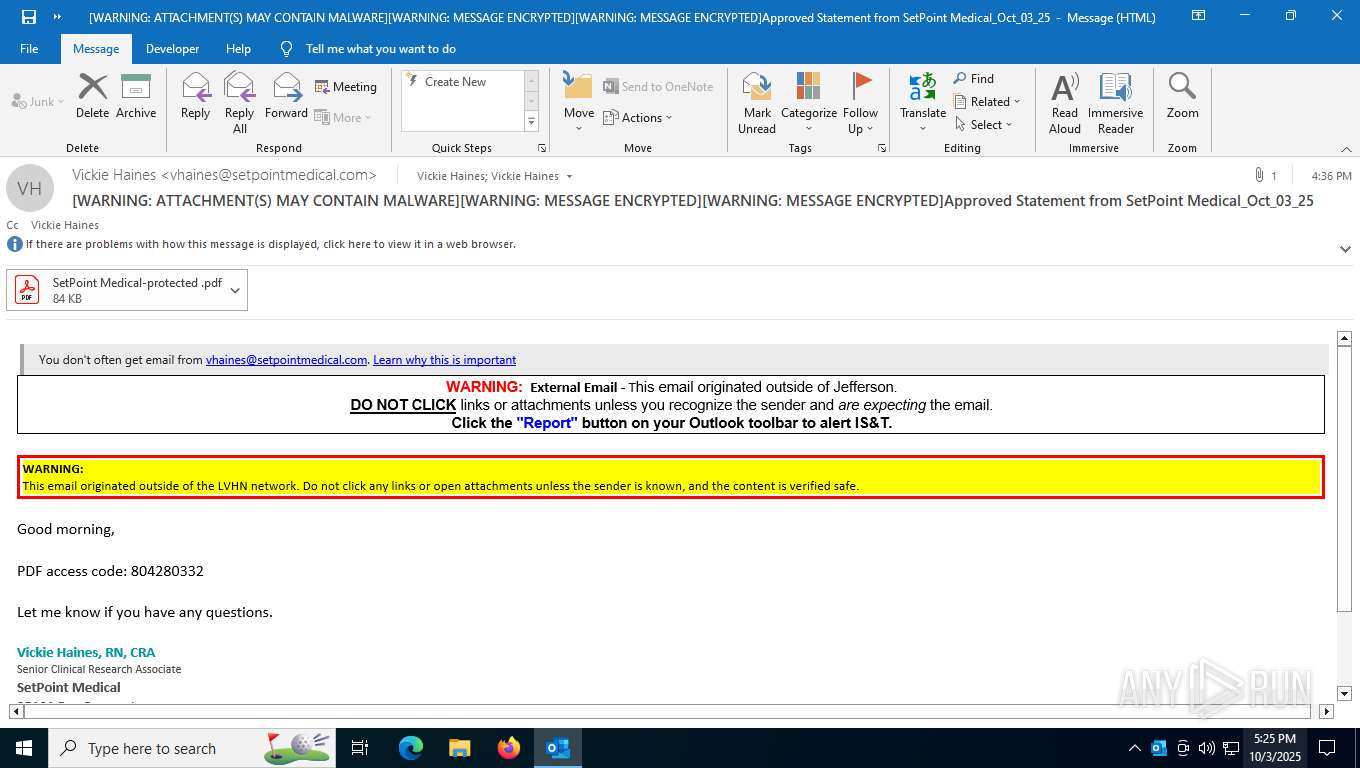Launch Firefox from the taskbar
The image size is (1360, 768).
509,748
